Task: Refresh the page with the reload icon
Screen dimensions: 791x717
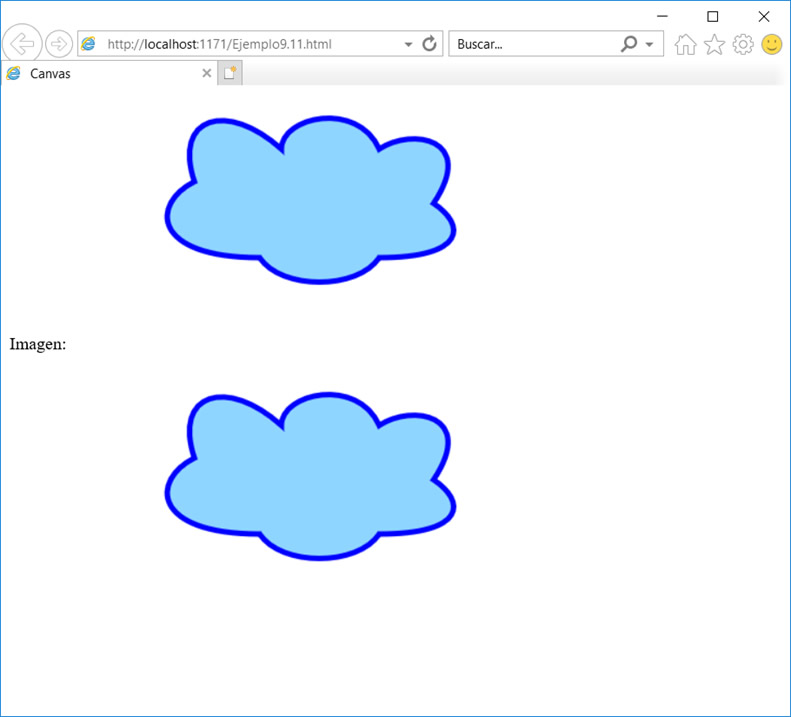Action: tap(429, 44)
